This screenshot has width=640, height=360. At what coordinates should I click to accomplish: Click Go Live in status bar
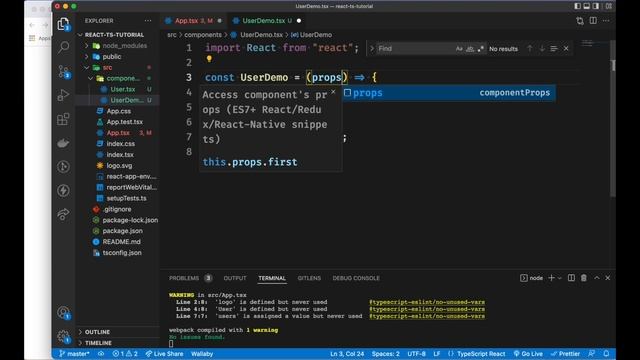click(528, 354)
